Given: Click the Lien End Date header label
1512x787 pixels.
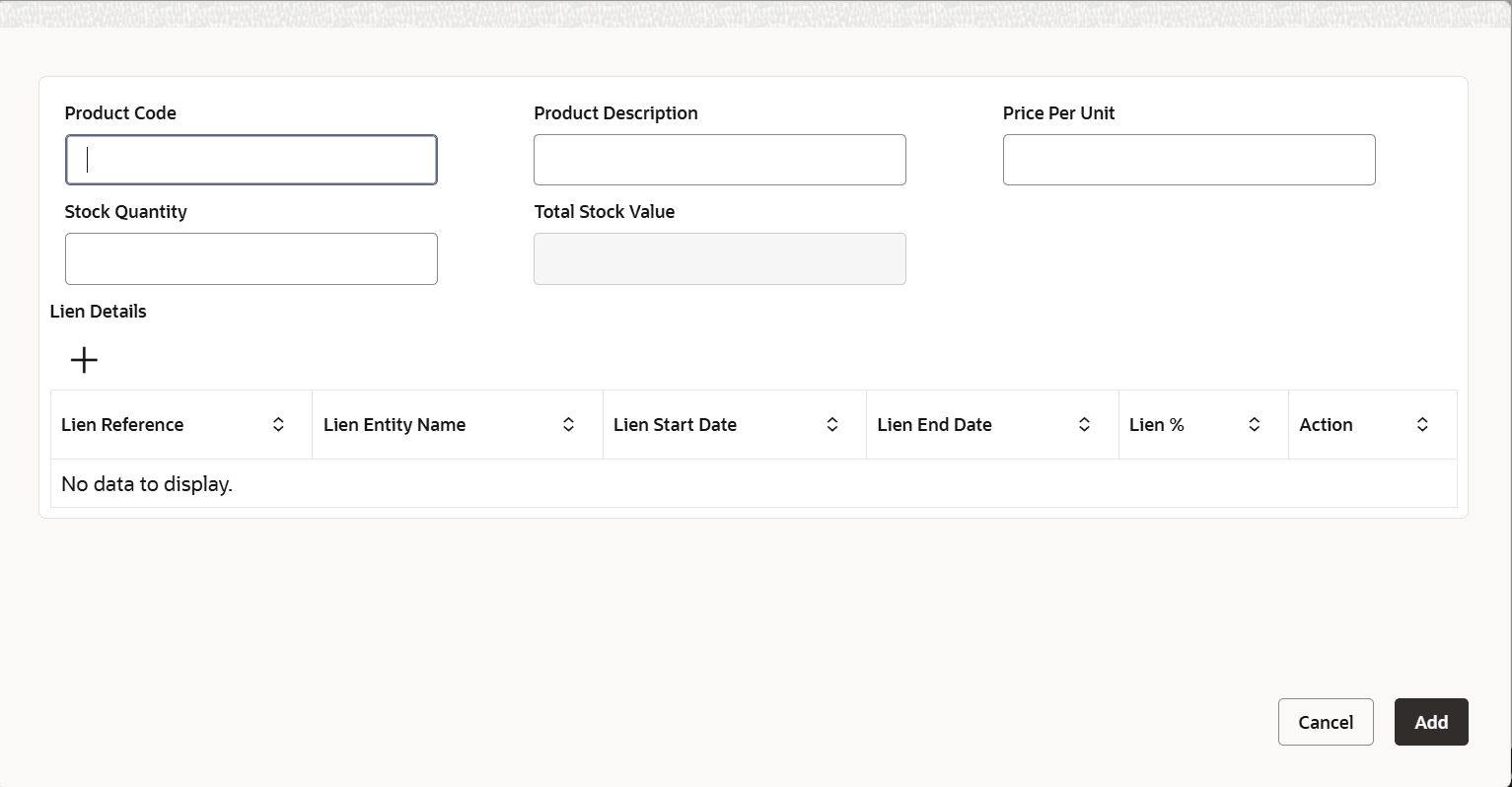Looking at the screenshot, I should point(934,425).
